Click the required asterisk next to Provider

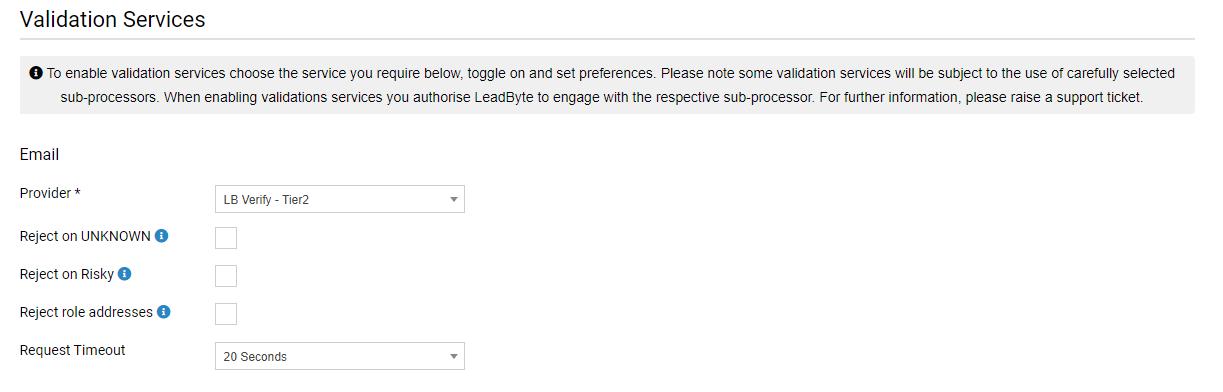(77, 192)
